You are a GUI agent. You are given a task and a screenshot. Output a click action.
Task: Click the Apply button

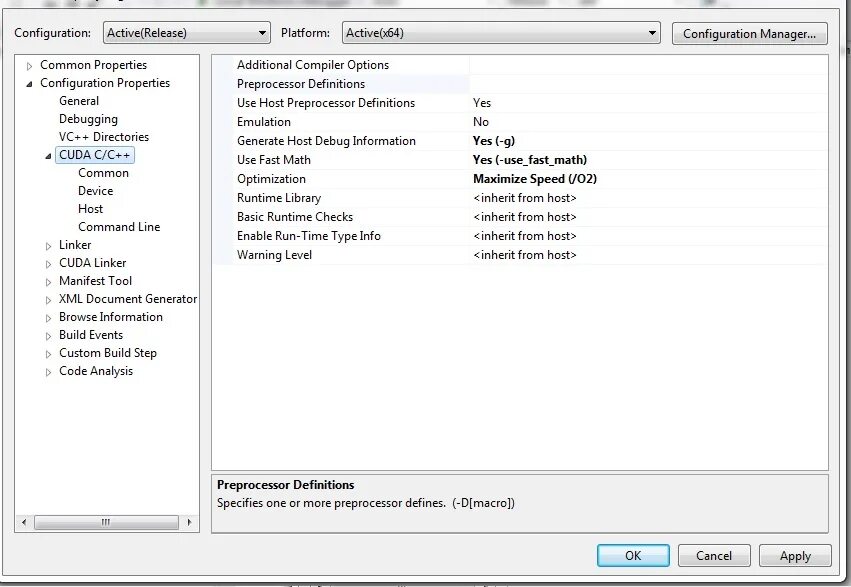[x=795, y=556]
